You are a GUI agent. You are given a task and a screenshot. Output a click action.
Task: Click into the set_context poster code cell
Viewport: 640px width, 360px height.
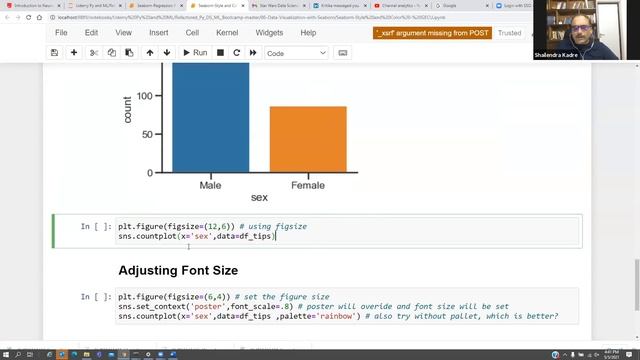347,306
